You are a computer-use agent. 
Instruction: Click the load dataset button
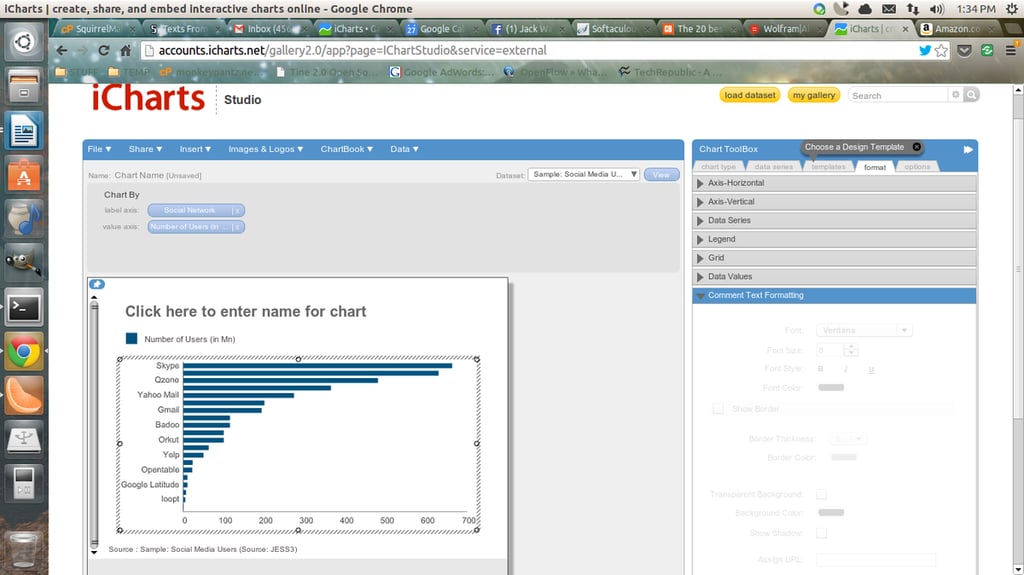point(750,95)
